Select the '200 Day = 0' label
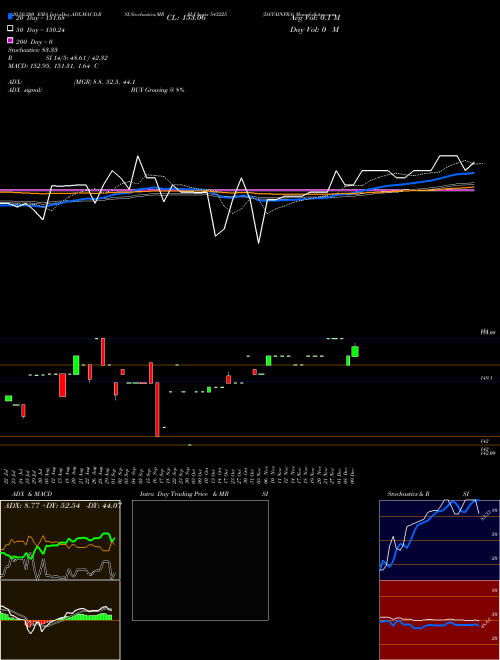The image size is (500, 660). tap(34, 42)
